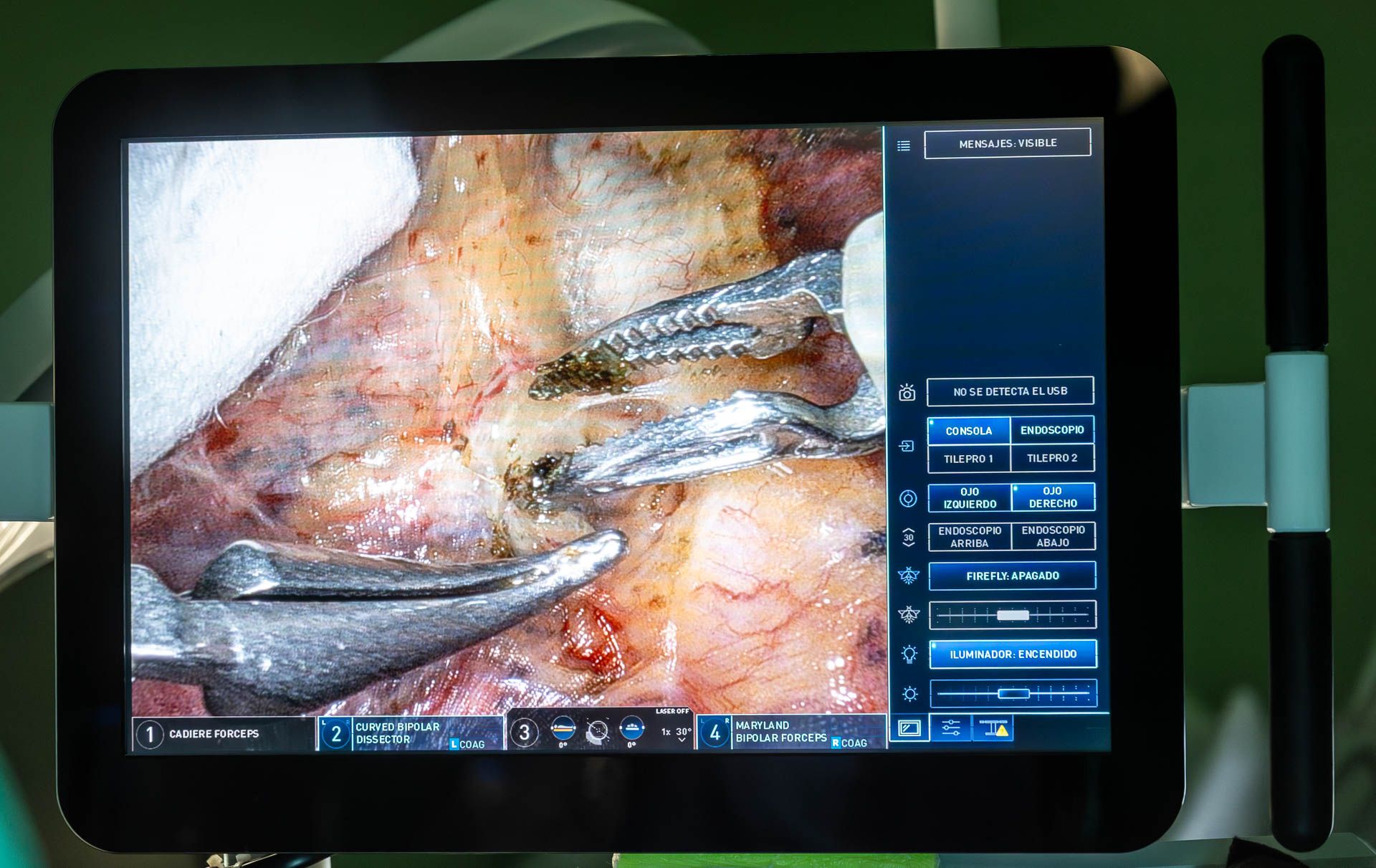
Task: Open the 30° angle dropdown chevron
Action: pyautogui.click(x=682, y=738)
